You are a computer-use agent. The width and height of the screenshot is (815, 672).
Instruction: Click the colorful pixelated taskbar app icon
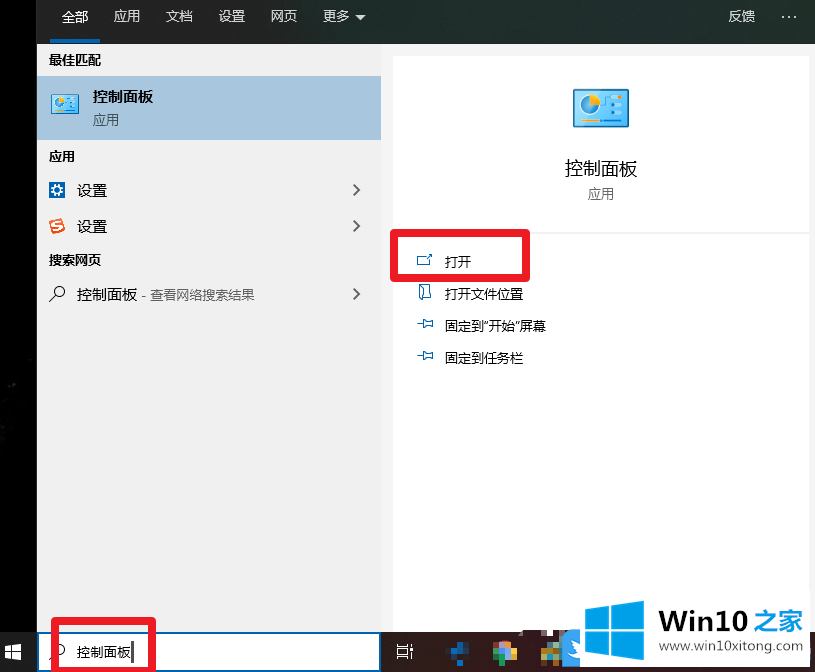[x=504, y=653]
